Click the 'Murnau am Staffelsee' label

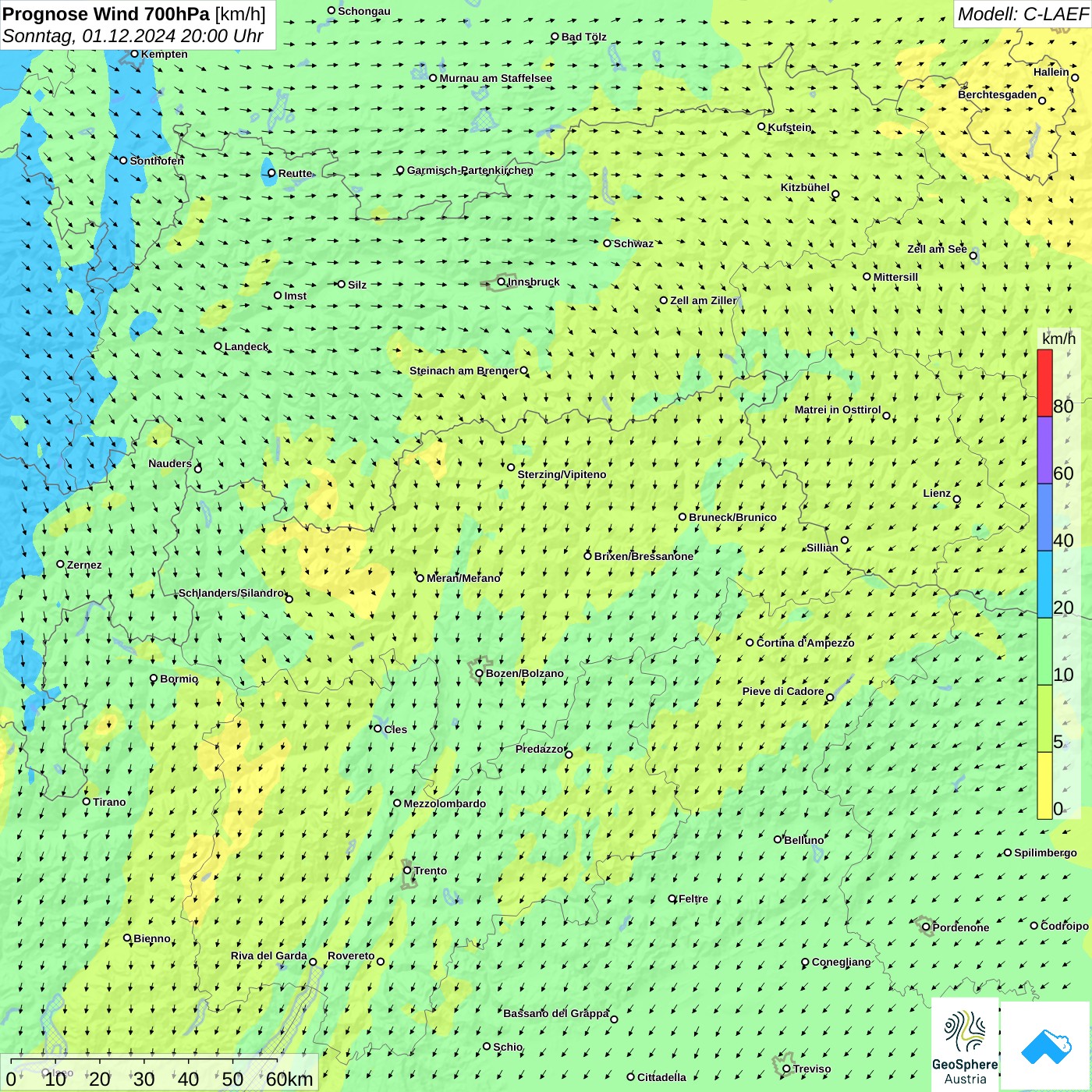point(495,78)
